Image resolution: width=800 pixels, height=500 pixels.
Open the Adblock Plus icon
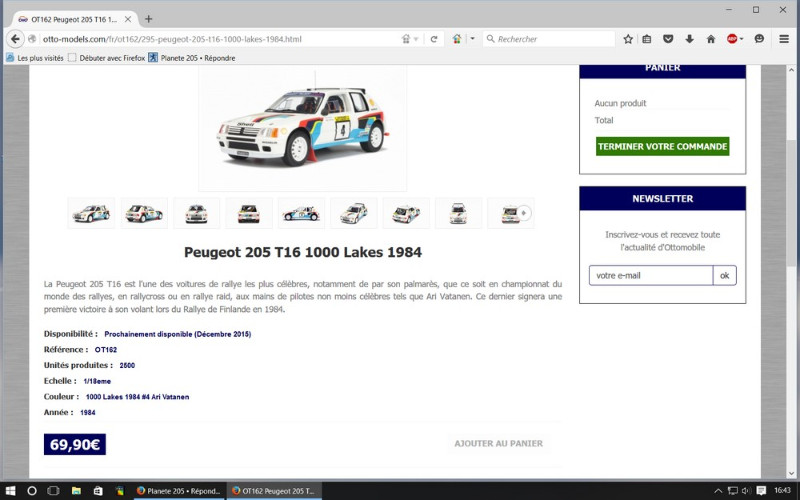click(x=732, y=39)
